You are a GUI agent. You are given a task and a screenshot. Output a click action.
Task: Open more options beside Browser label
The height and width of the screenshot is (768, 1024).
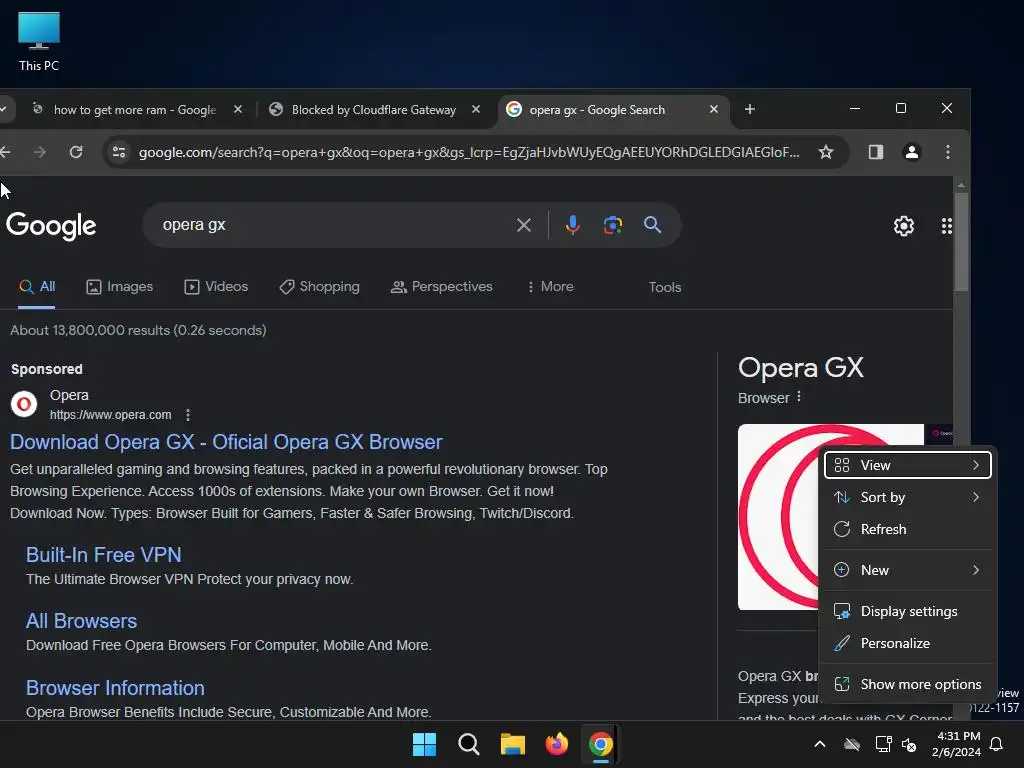[799, 397]
